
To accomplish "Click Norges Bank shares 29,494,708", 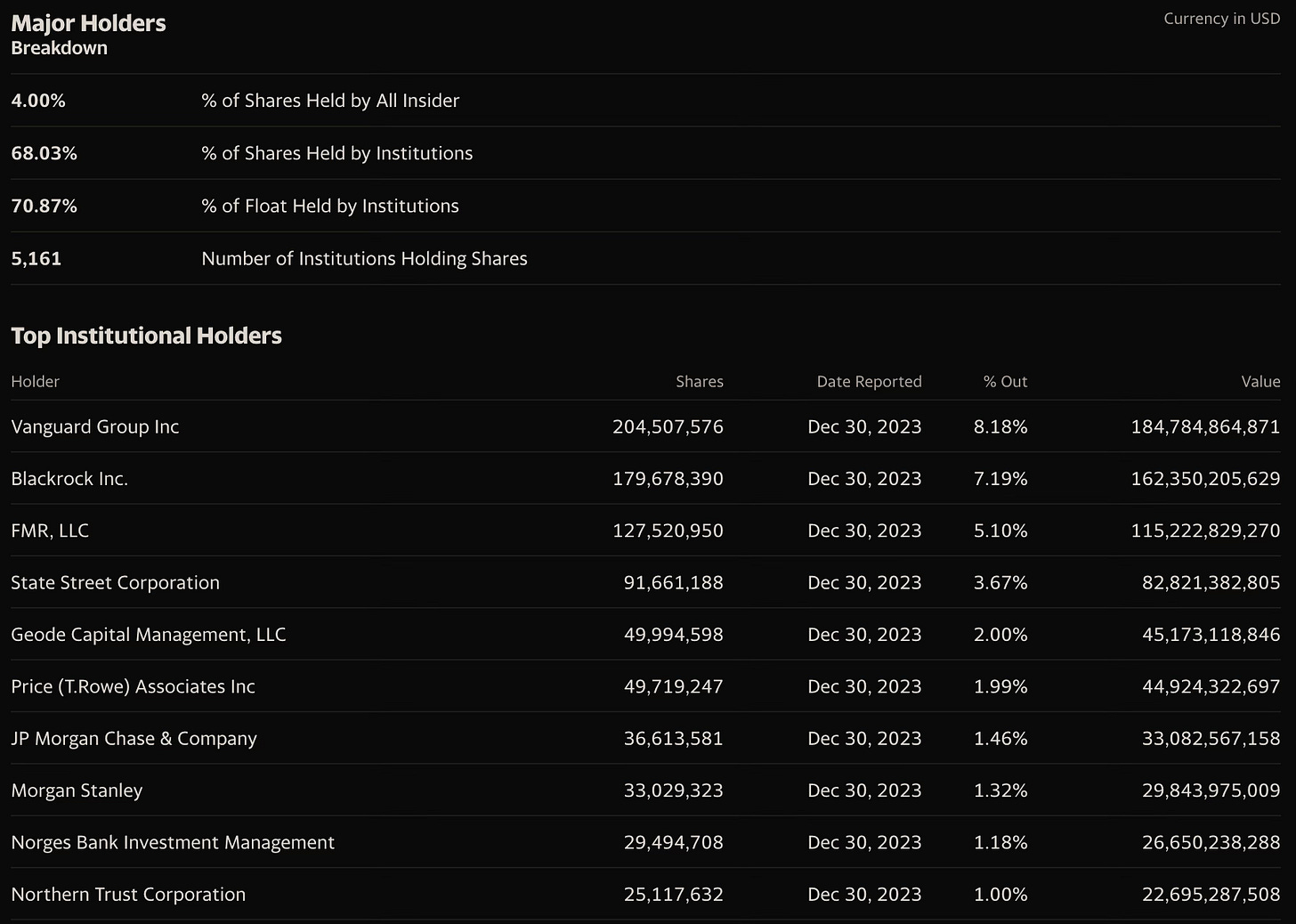I will [x=673, y=842].
